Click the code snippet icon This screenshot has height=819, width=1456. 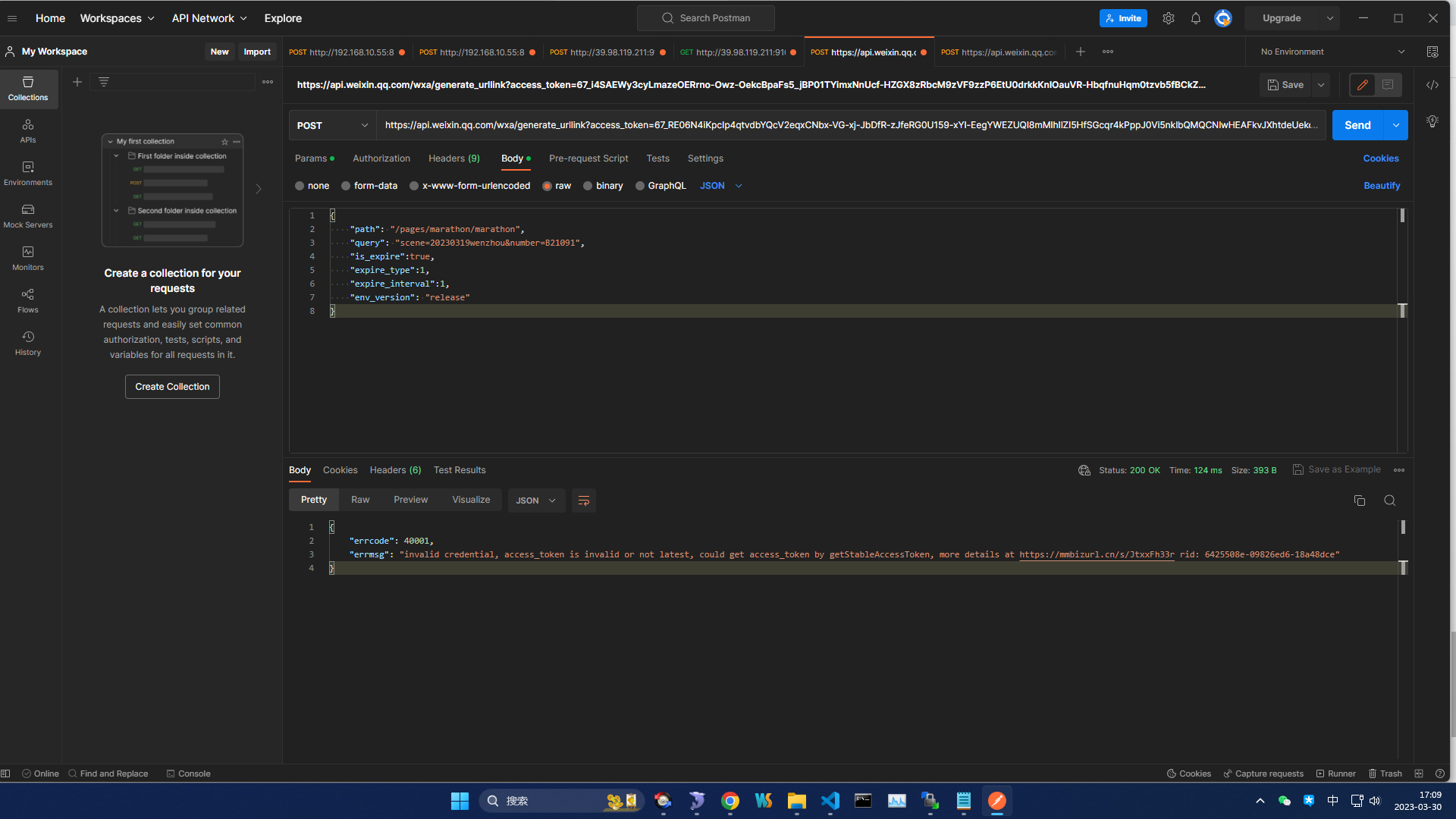pos(1432,85)
